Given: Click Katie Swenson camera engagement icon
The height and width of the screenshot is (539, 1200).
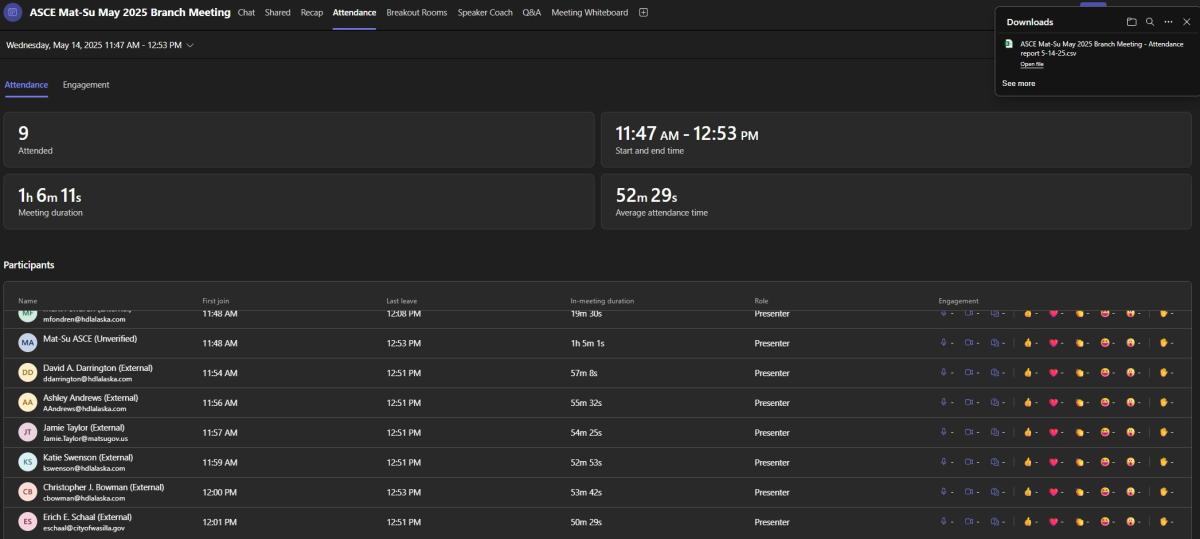Looking at the screenshot, I should click(969, 463).
